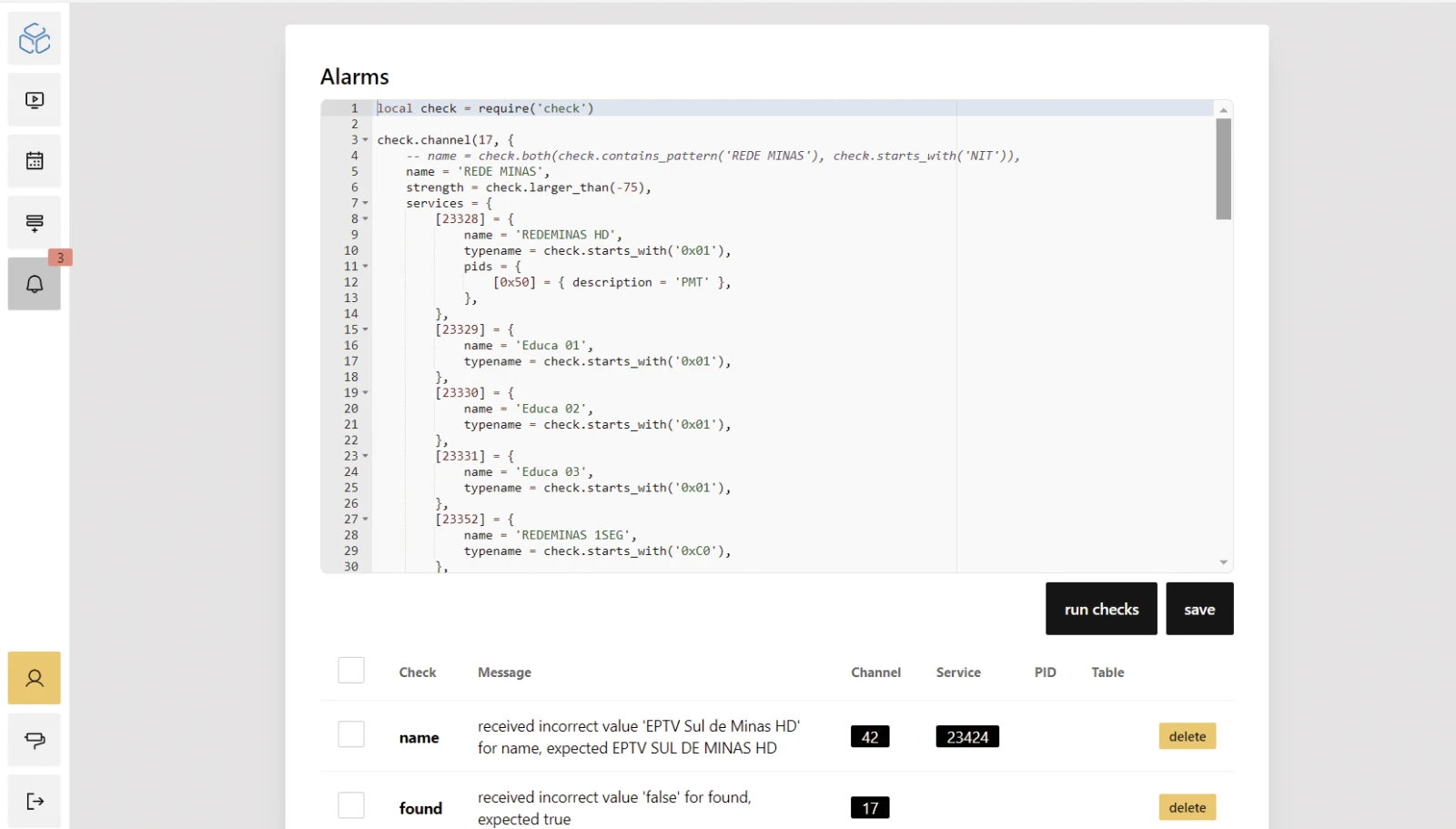Collapse the [23330] block at line 19
1456x829 pixels.
pos(366,393)
